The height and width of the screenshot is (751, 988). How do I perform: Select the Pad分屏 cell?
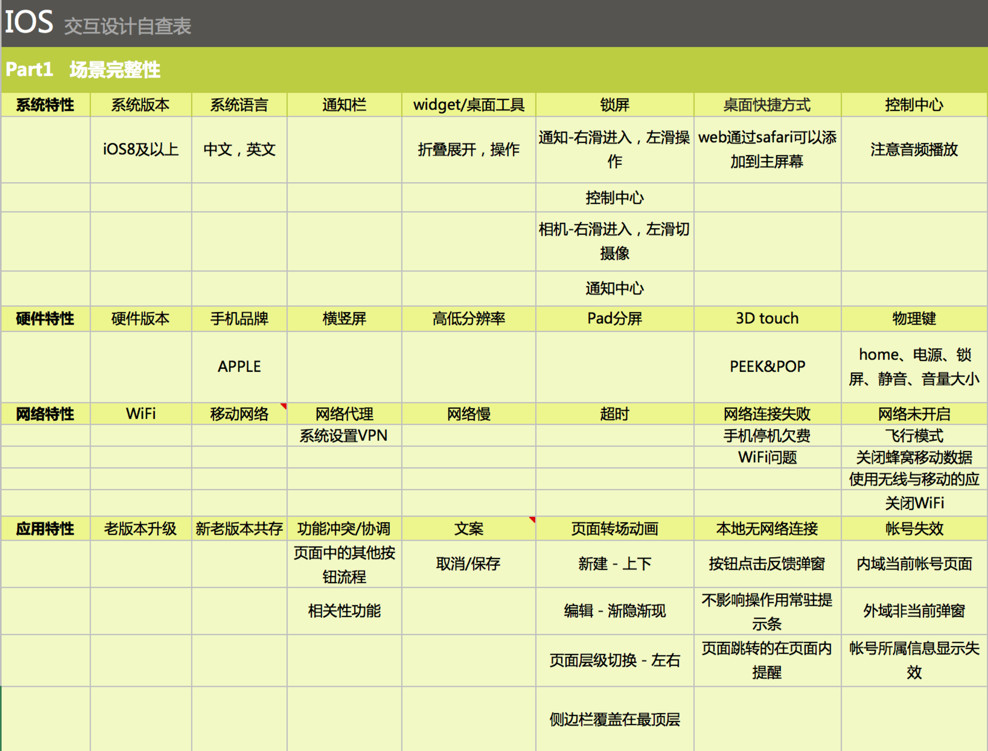point(615,319)
